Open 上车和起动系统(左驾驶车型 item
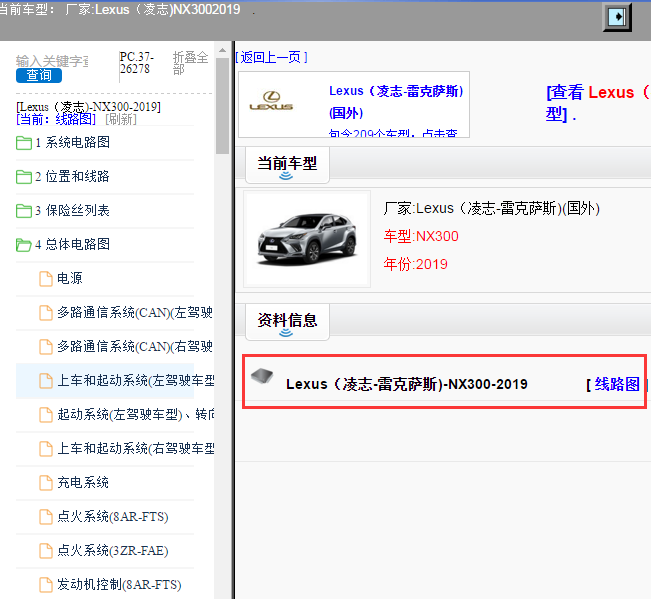This screenshot has height=599, width=651. coord(136,380)
